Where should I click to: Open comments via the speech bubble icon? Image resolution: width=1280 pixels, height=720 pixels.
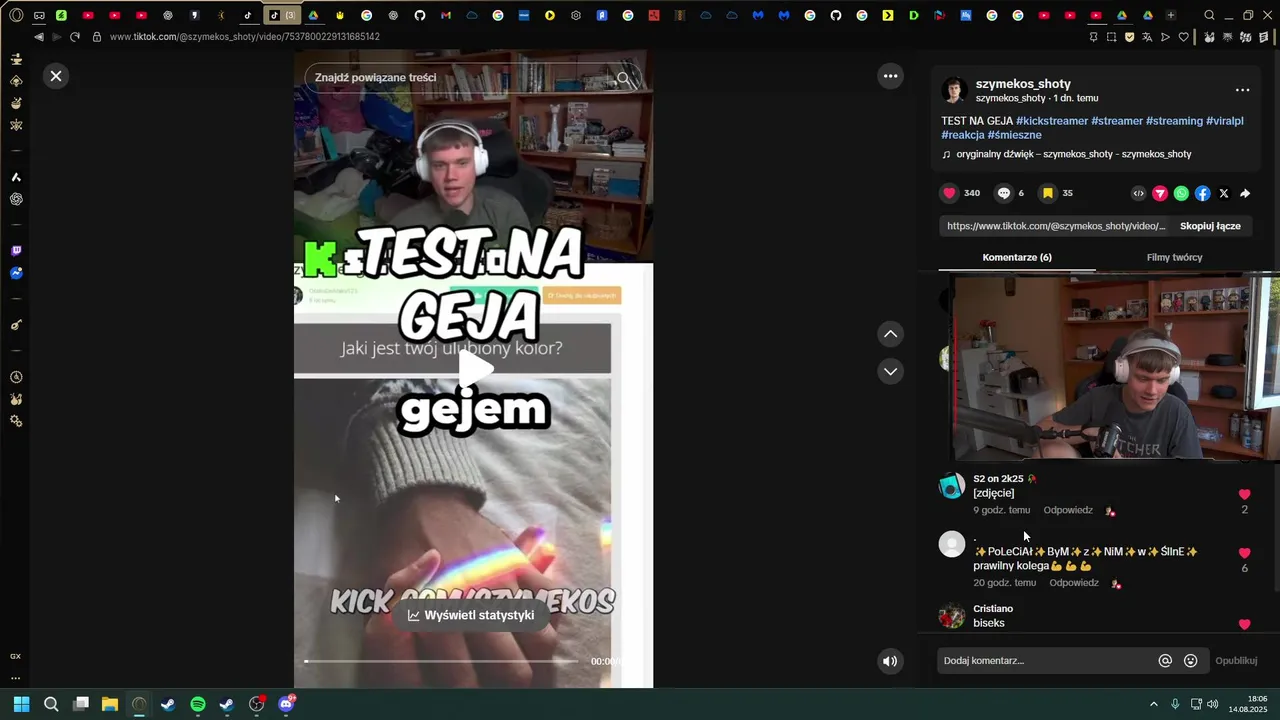1004,193
